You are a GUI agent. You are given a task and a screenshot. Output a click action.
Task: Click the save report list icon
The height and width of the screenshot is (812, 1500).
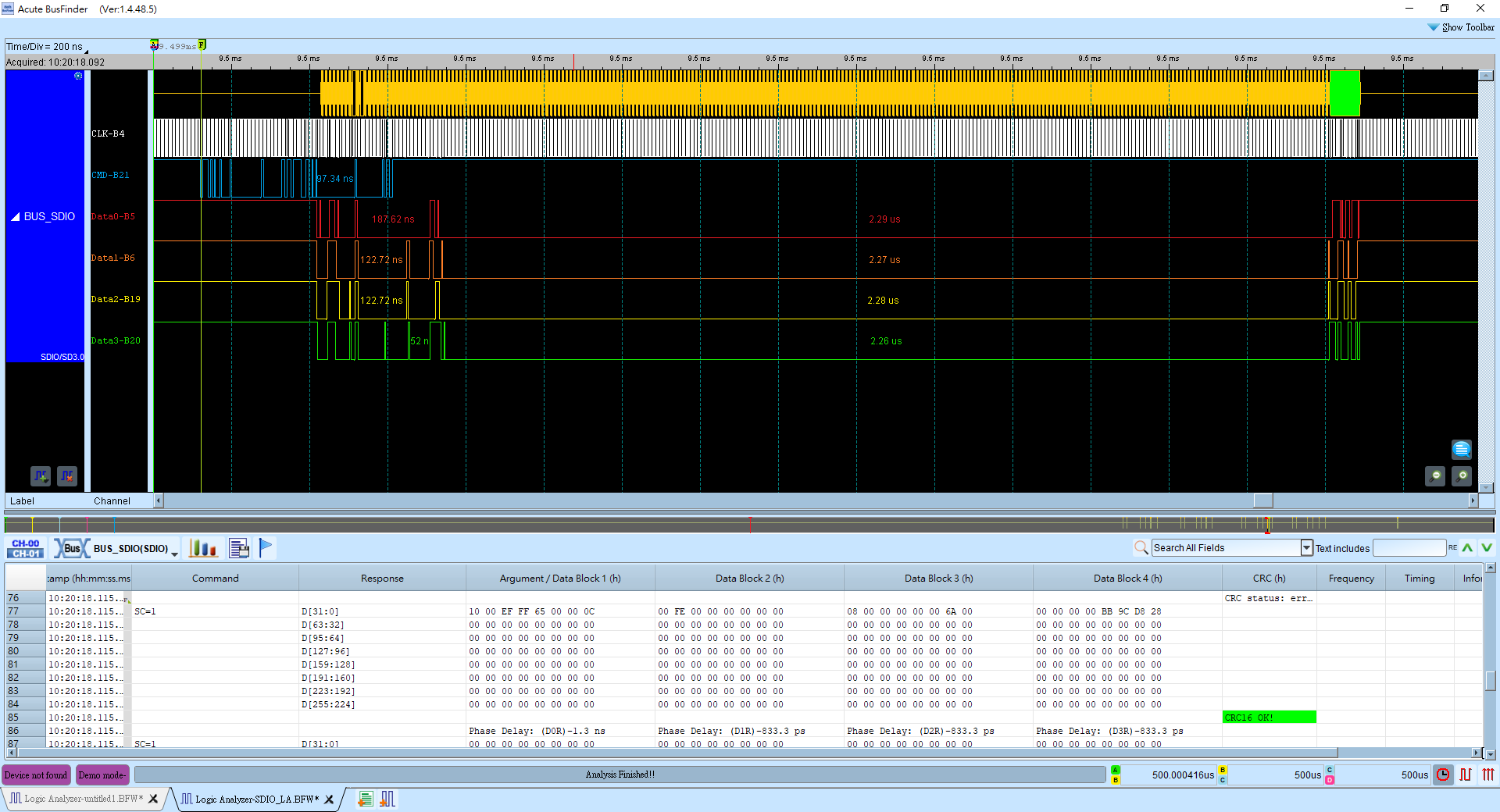click(239, 548)
